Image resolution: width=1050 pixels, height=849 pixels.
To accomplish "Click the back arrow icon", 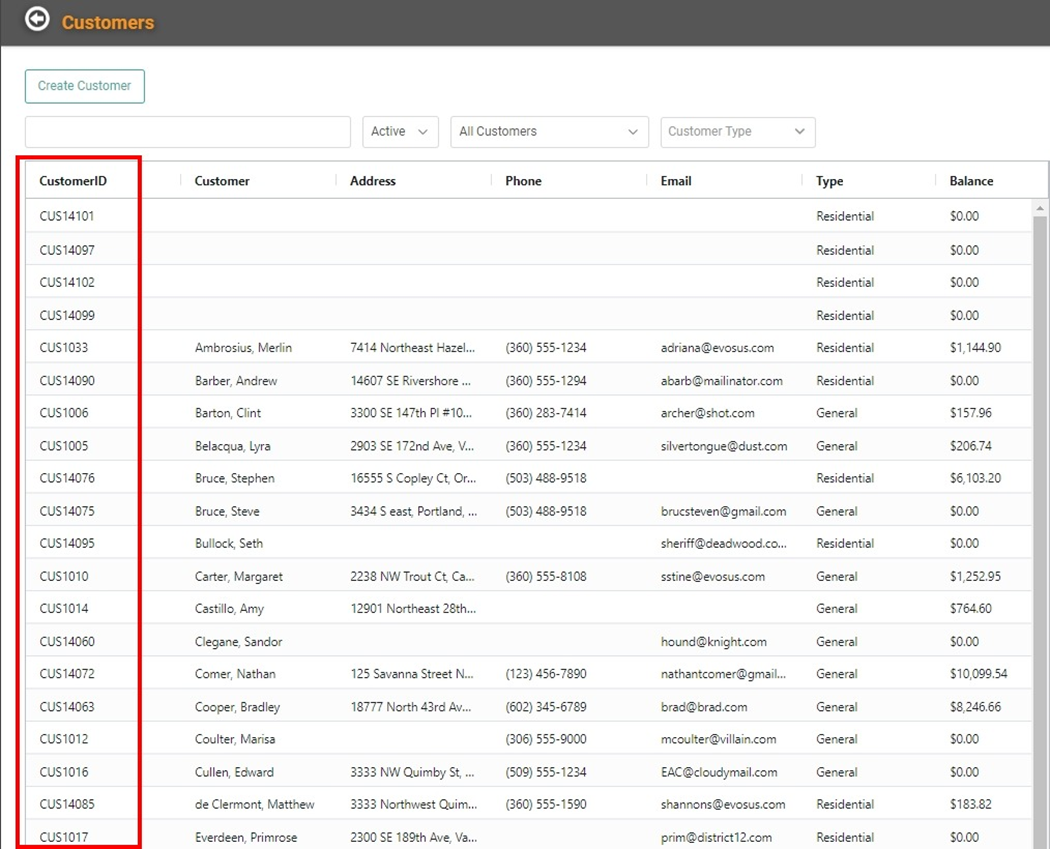I will pyautogui.click(x=37, y=19).
